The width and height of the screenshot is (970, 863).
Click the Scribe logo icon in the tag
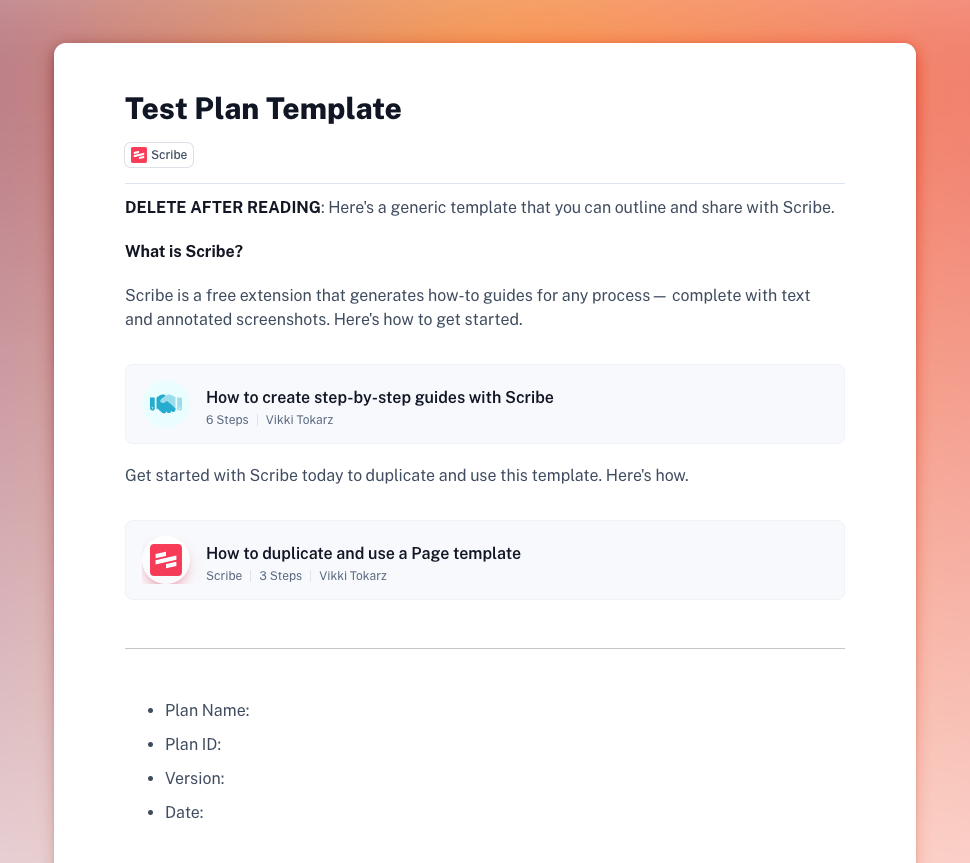click(139, 155)
